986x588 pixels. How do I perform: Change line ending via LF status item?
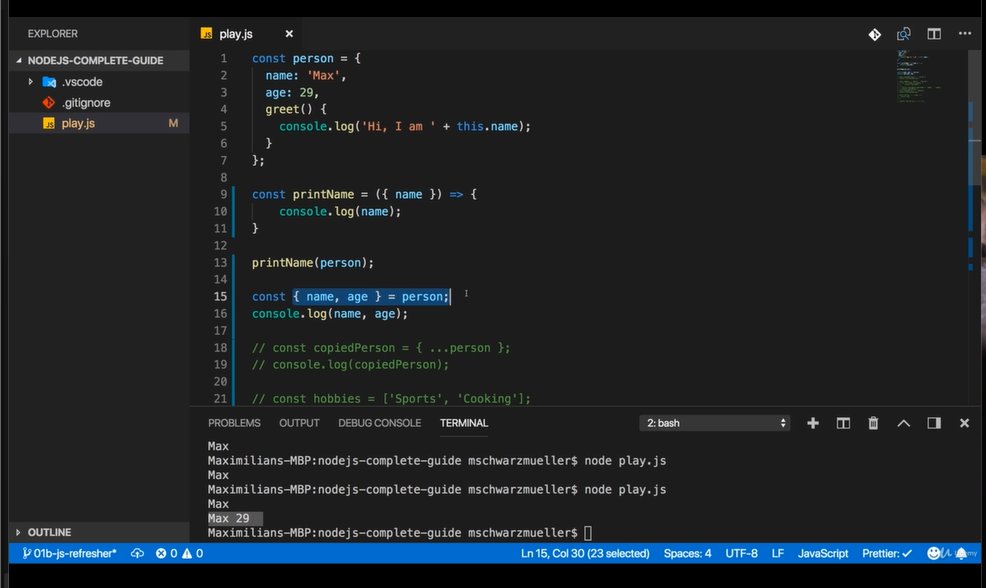[x=778, y=553]
